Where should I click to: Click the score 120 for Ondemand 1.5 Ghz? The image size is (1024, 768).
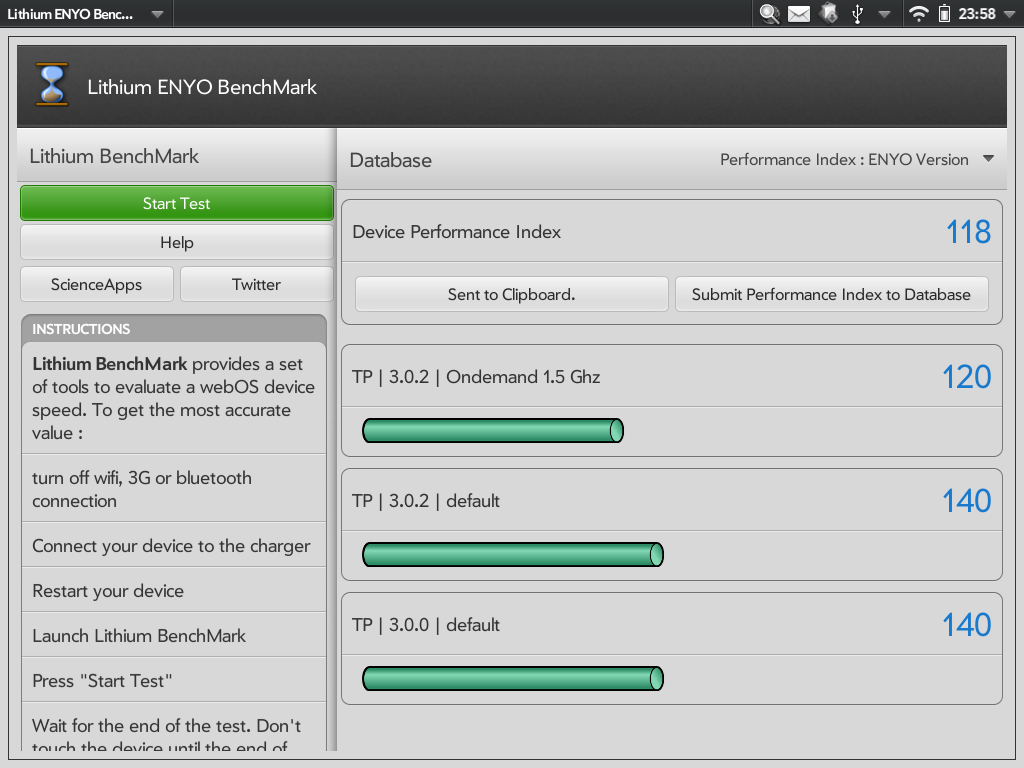967,377
